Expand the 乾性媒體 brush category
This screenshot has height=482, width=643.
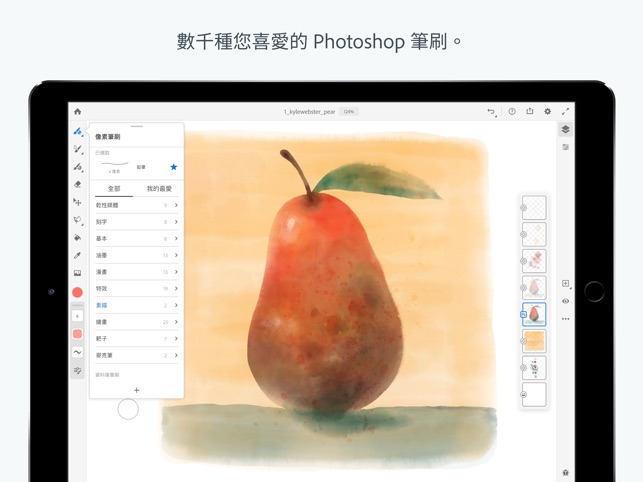coord(137,205)
